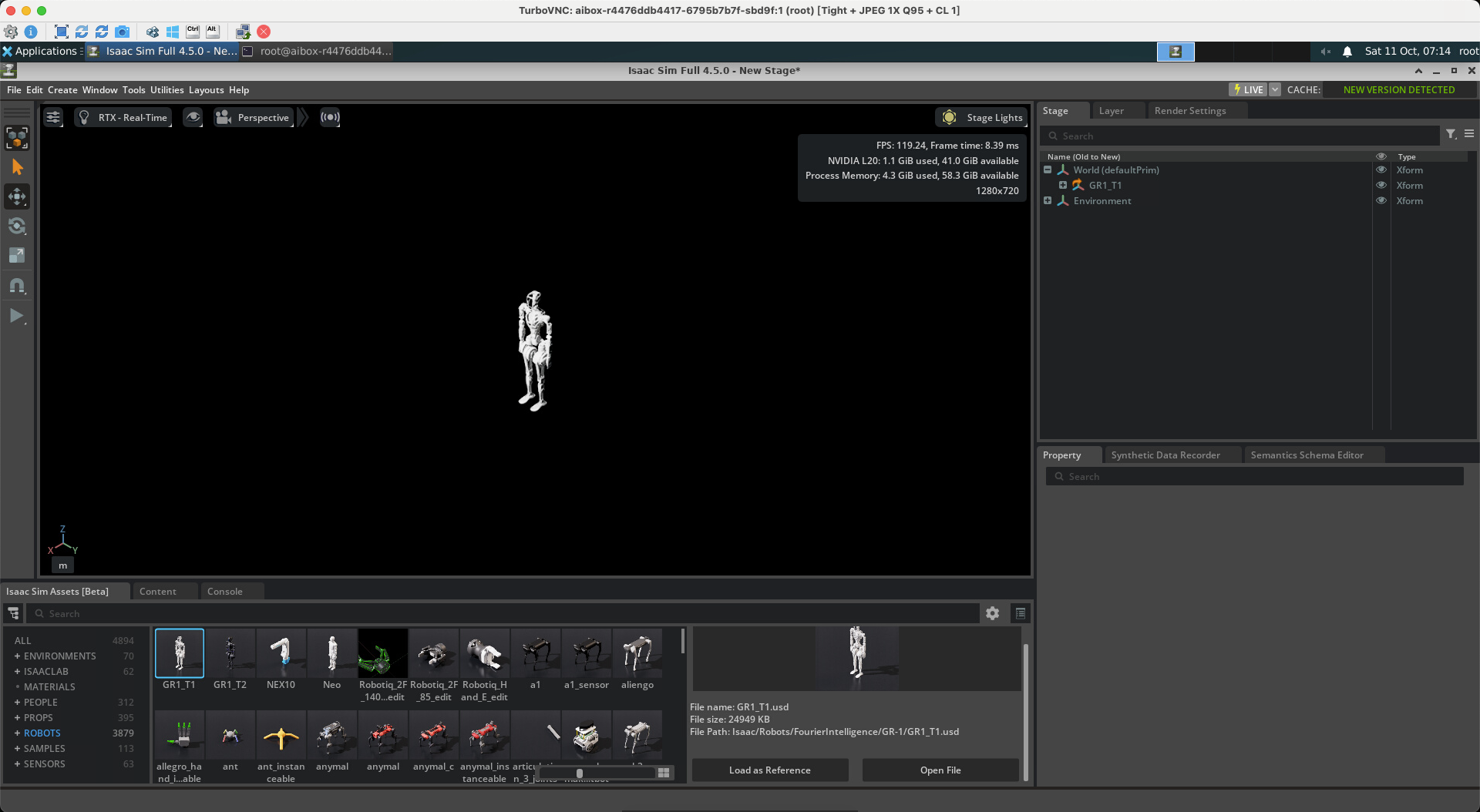Screen dimensions: 1480x812
Task: Open Isaac Sim Assets gear settings
Action: (992, 613)
